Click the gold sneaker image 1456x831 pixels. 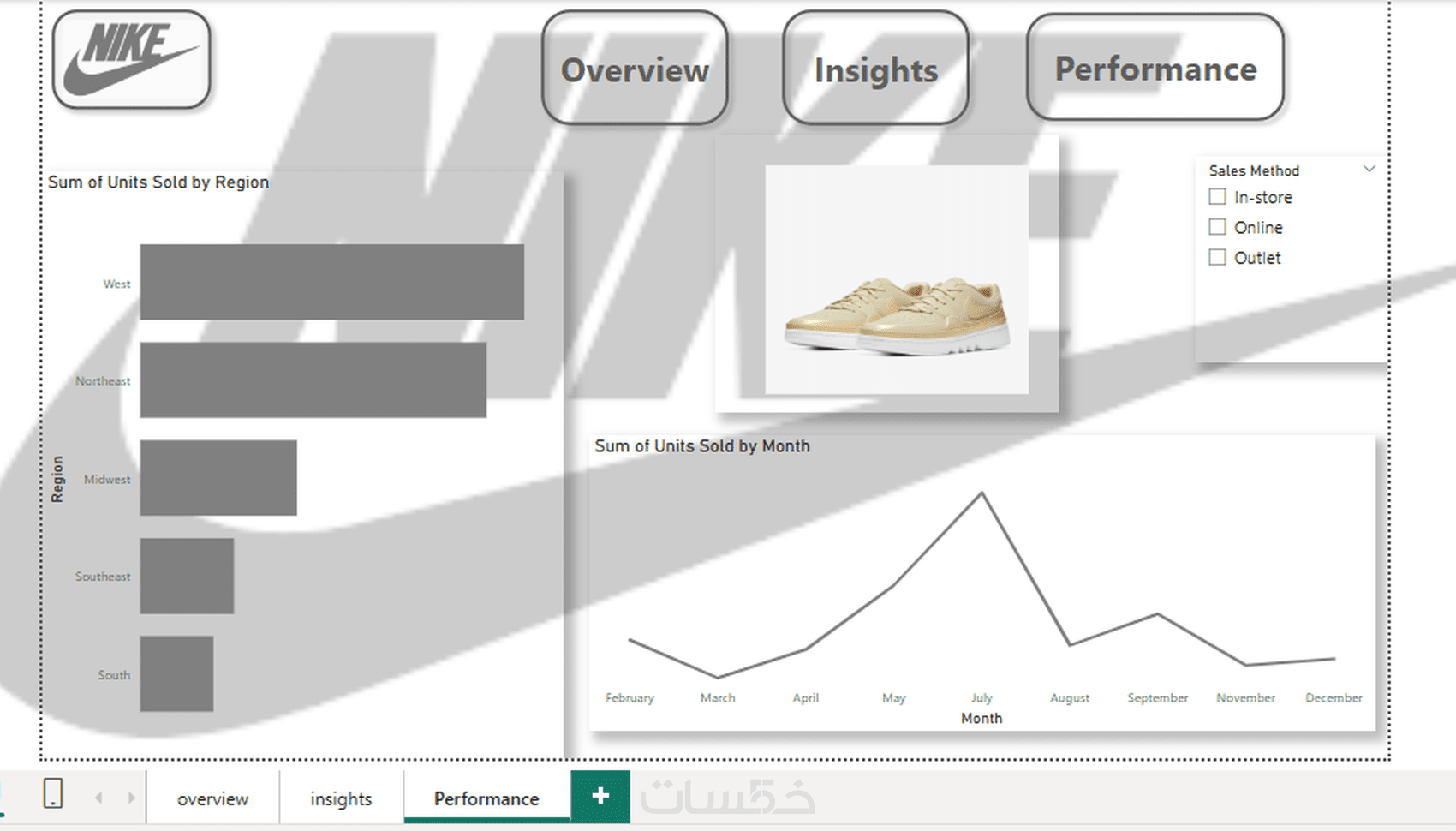click(x=897, y=279)
